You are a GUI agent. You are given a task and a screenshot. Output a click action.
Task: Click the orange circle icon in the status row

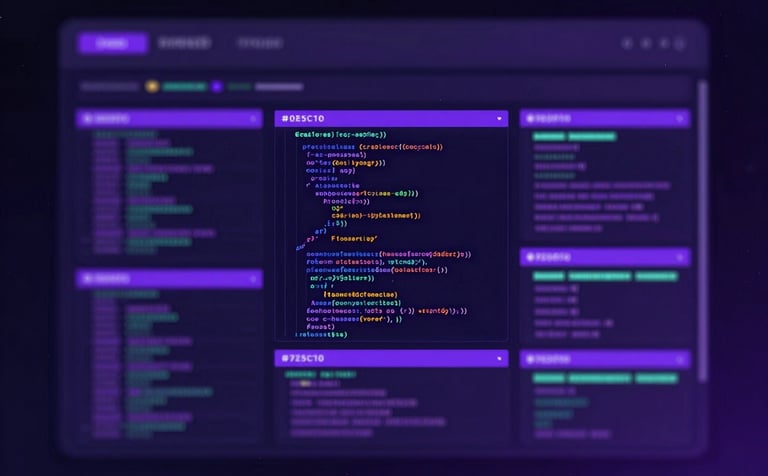[x=152, y=87]
